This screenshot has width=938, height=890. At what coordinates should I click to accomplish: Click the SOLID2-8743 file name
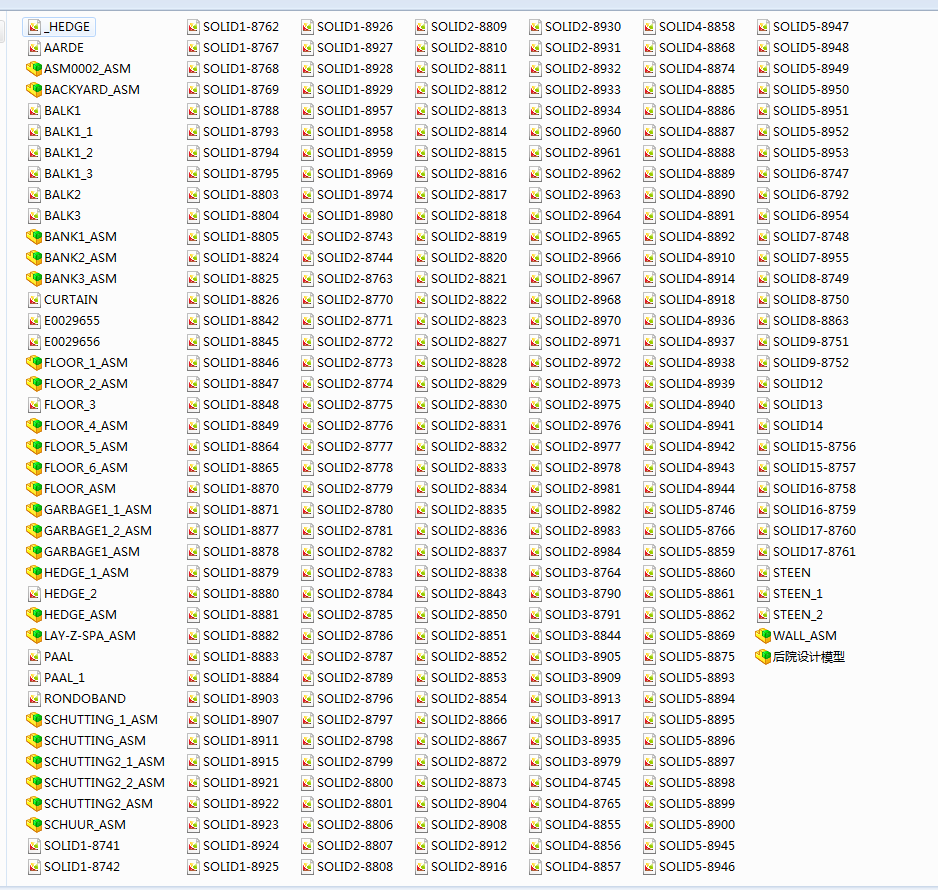click(x=355, y=237)
